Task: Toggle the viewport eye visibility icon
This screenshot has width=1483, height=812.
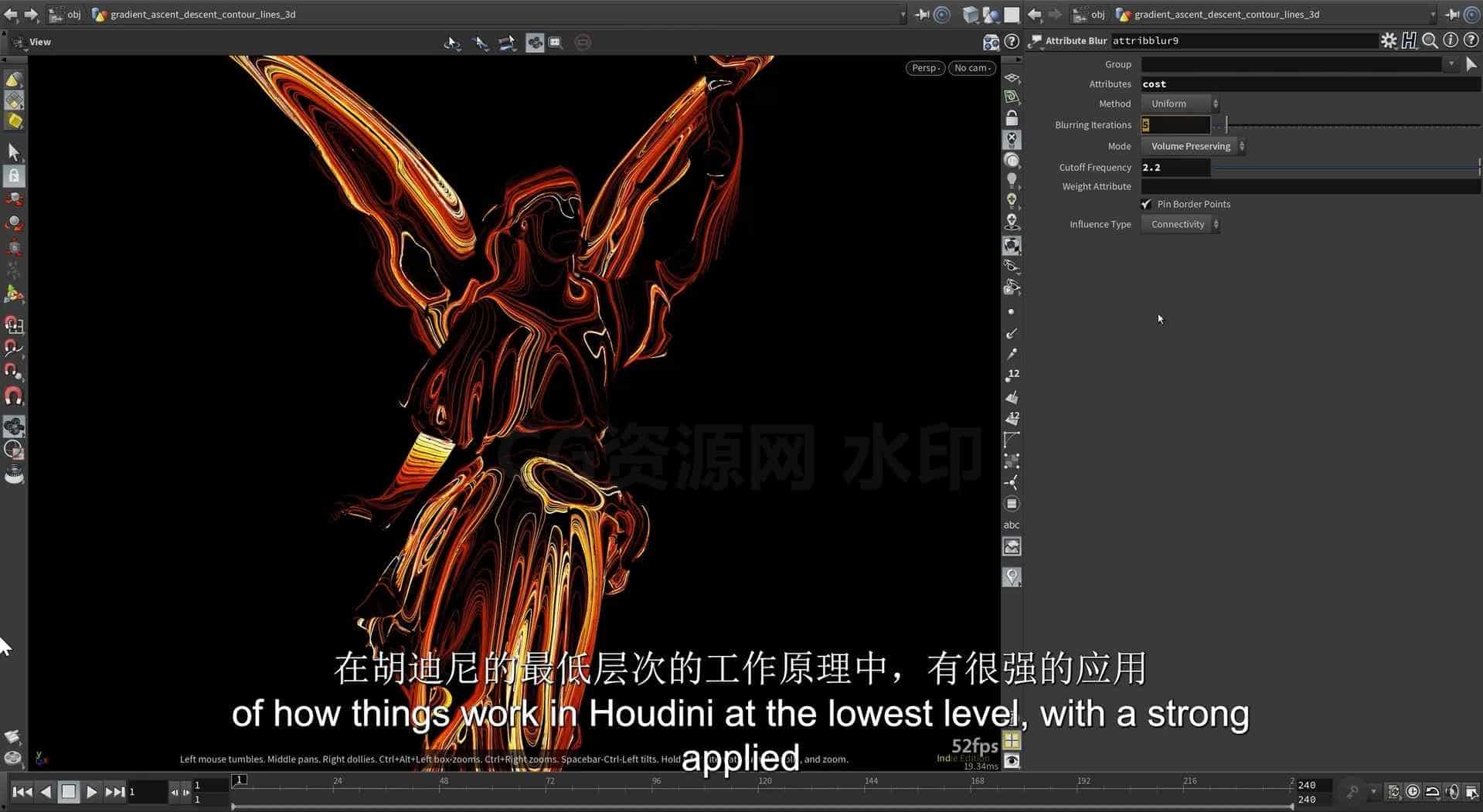Action: [x=1012, y=761]
